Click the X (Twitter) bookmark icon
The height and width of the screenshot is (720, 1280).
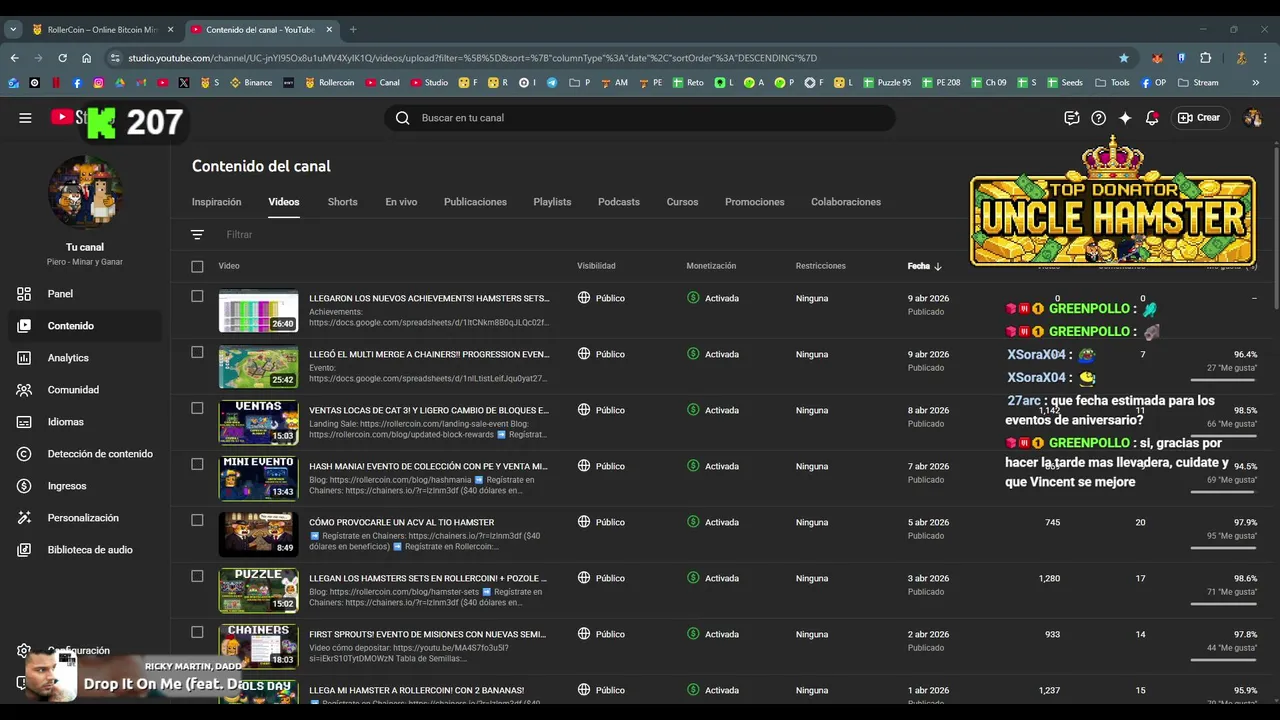pyautogui.click(x=184, y=83)
